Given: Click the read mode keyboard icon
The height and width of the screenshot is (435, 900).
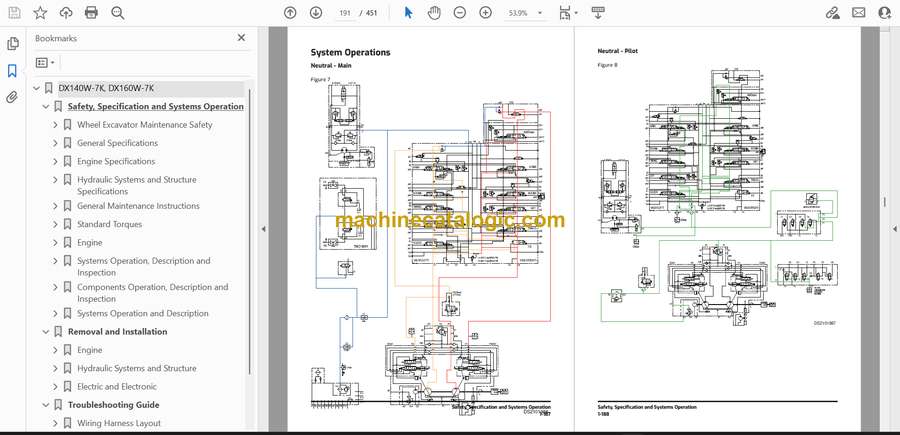Looking at the screenshot, I should coord(598,13).
